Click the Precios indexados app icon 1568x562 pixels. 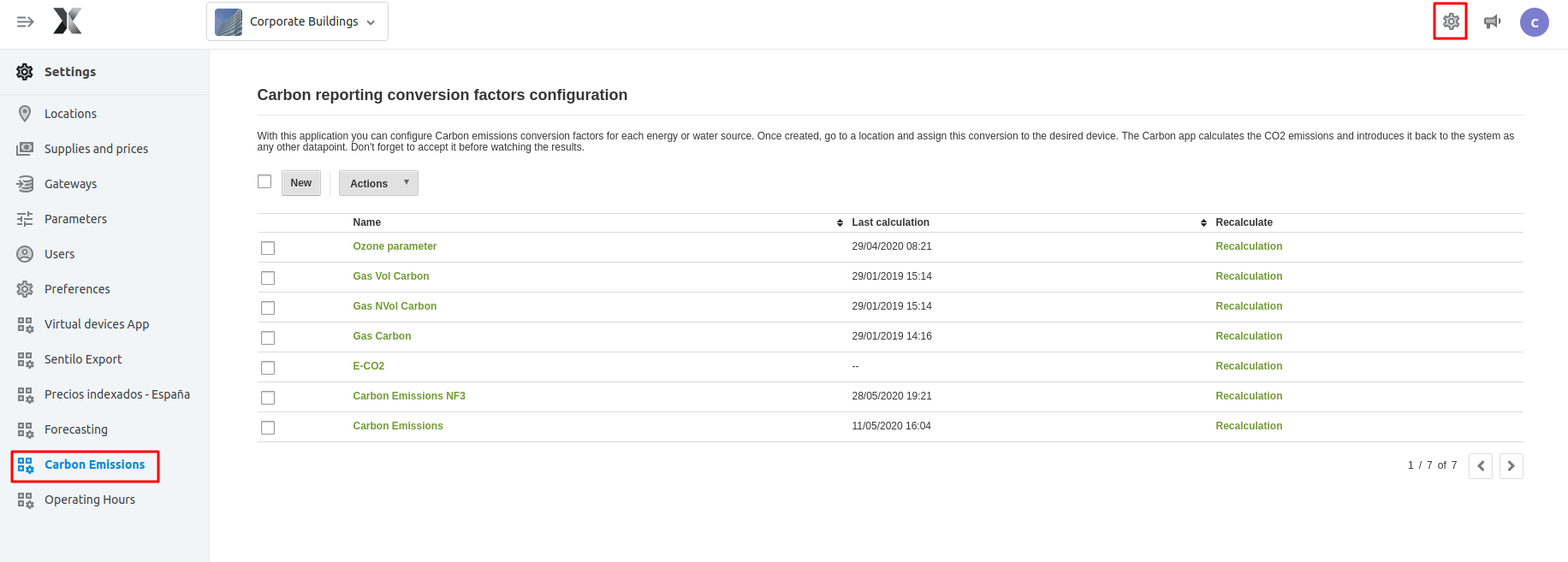25,394
